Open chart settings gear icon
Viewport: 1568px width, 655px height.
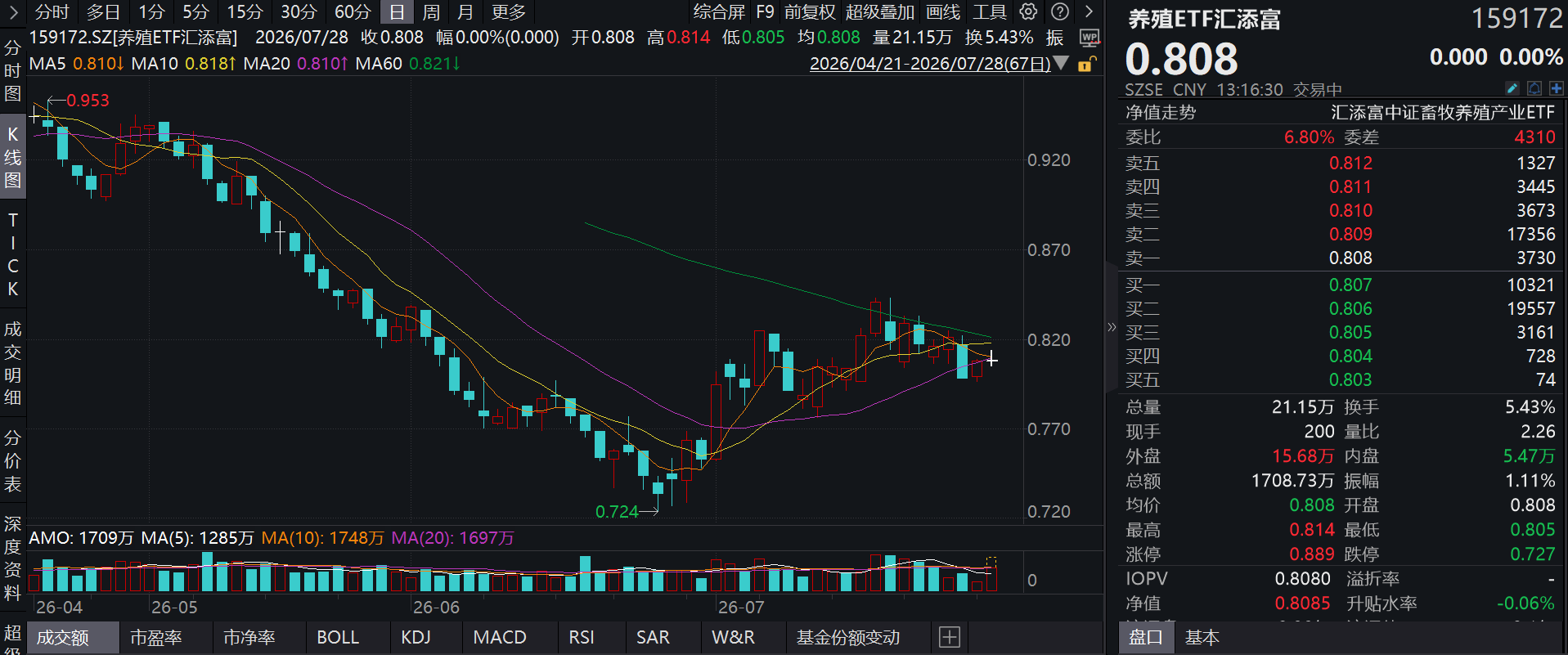[x=1028, y=11]
